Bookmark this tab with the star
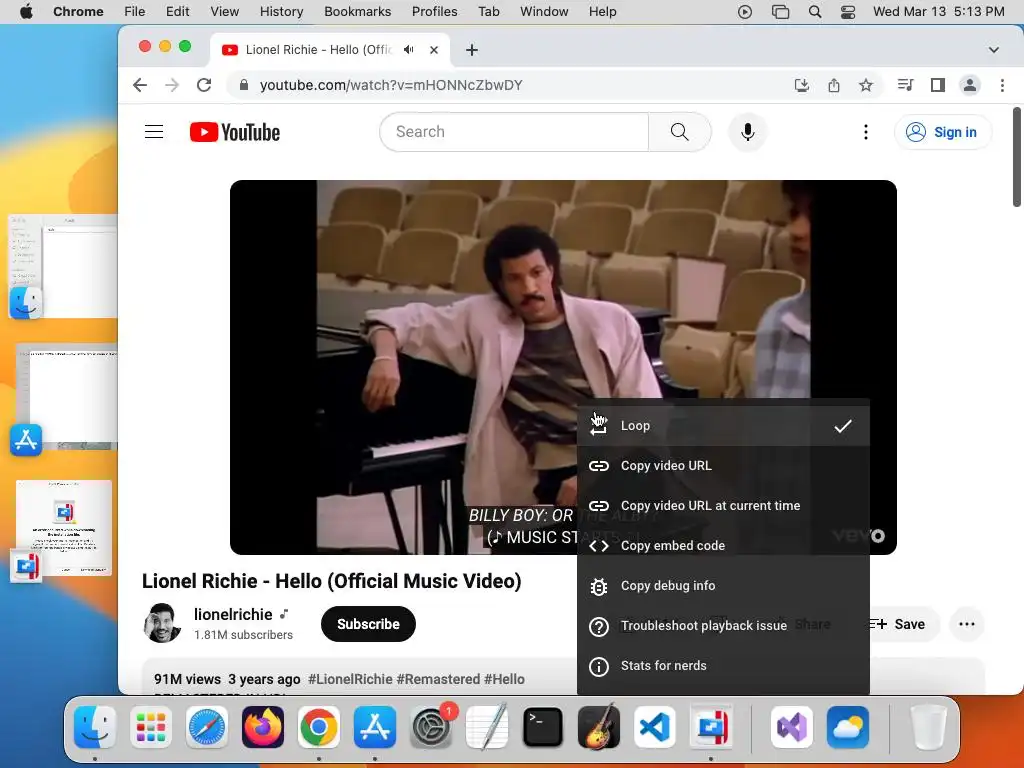 [x=866, y=85]
